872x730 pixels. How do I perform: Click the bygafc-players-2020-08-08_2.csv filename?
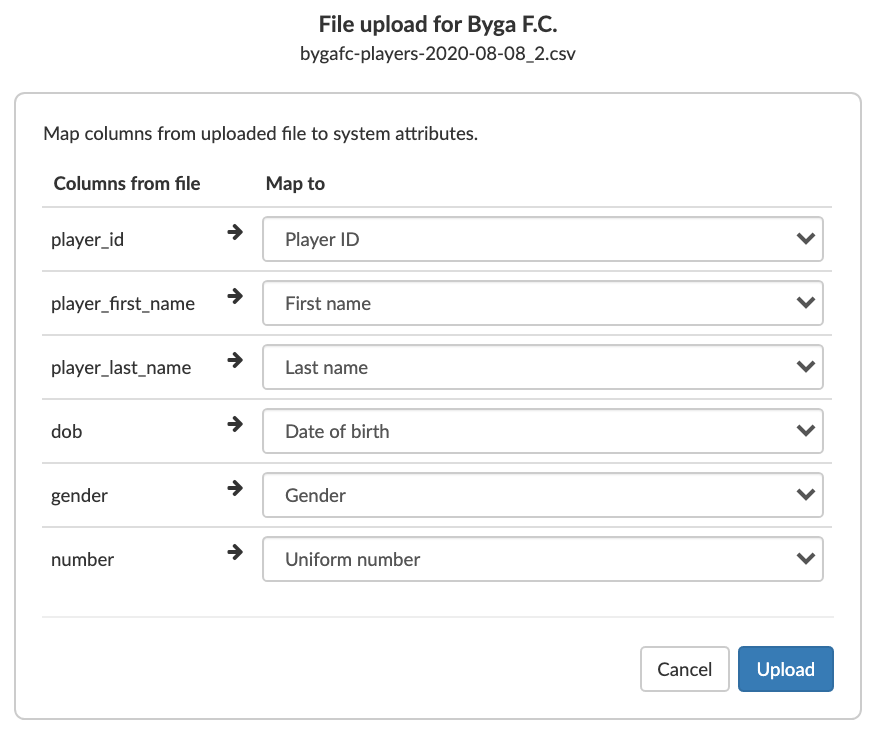pyautogui.click(x=438, y=54)
